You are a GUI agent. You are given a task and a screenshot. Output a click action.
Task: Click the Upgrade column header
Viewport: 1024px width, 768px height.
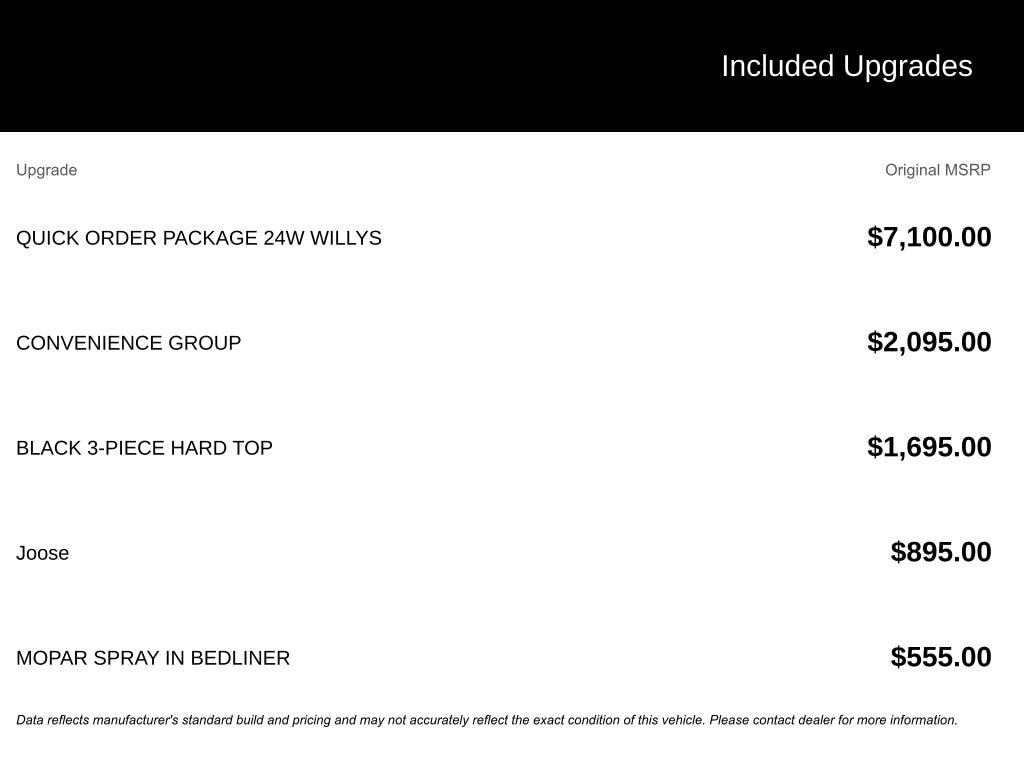click(46, 170)
